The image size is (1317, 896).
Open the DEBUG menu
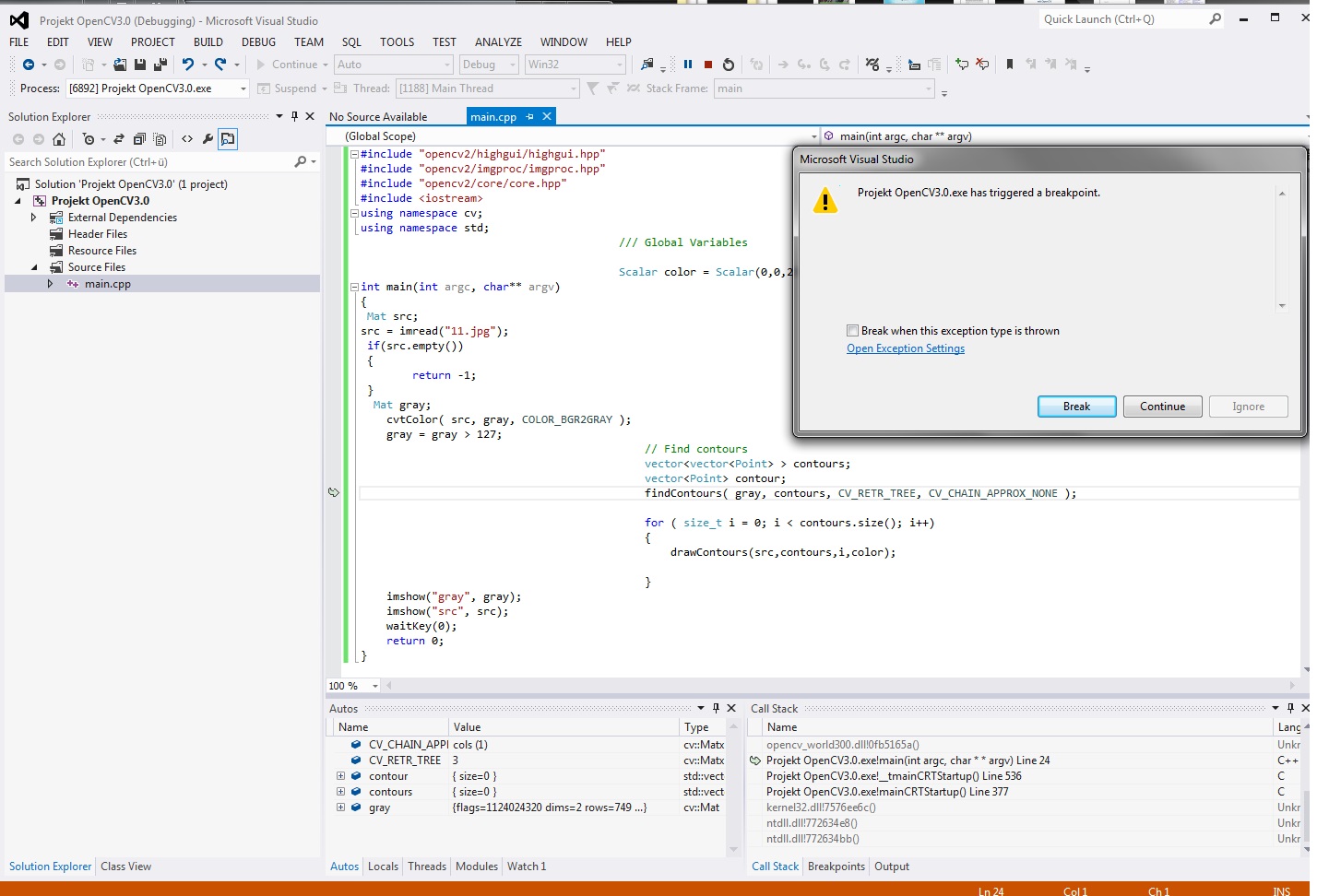[258, 42]
